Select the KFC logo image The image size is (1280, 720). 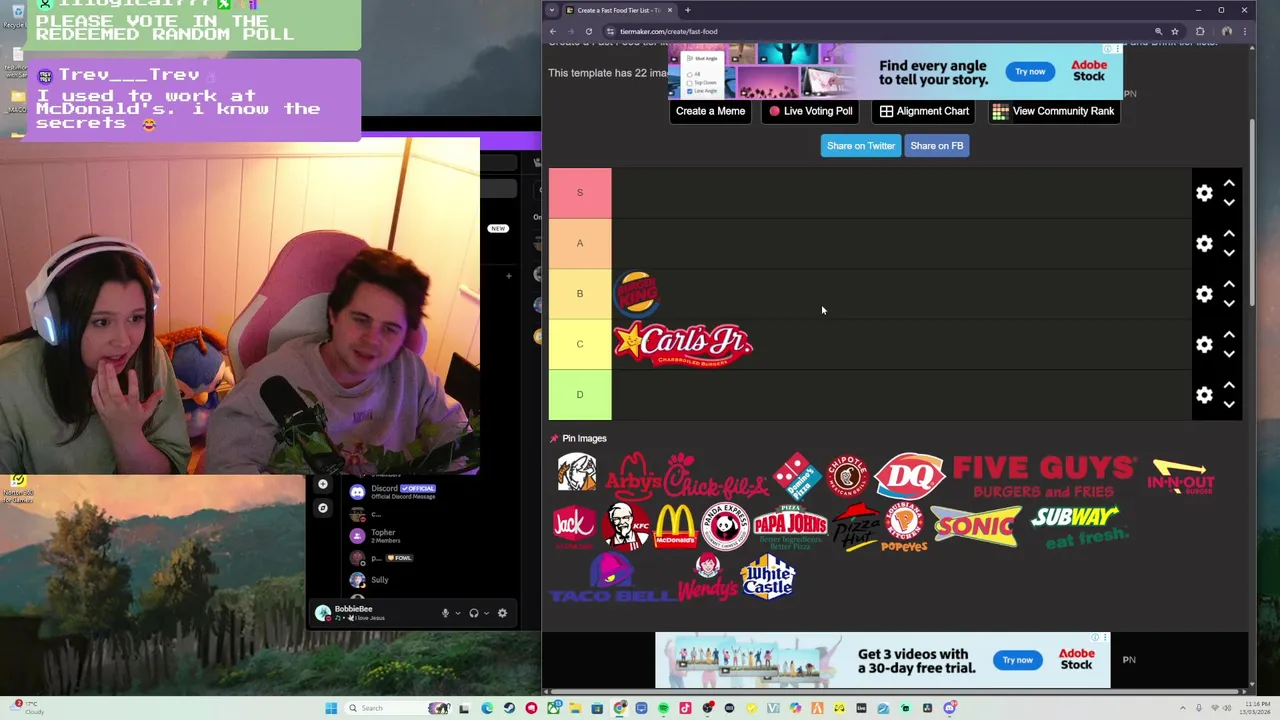(626, 527)
